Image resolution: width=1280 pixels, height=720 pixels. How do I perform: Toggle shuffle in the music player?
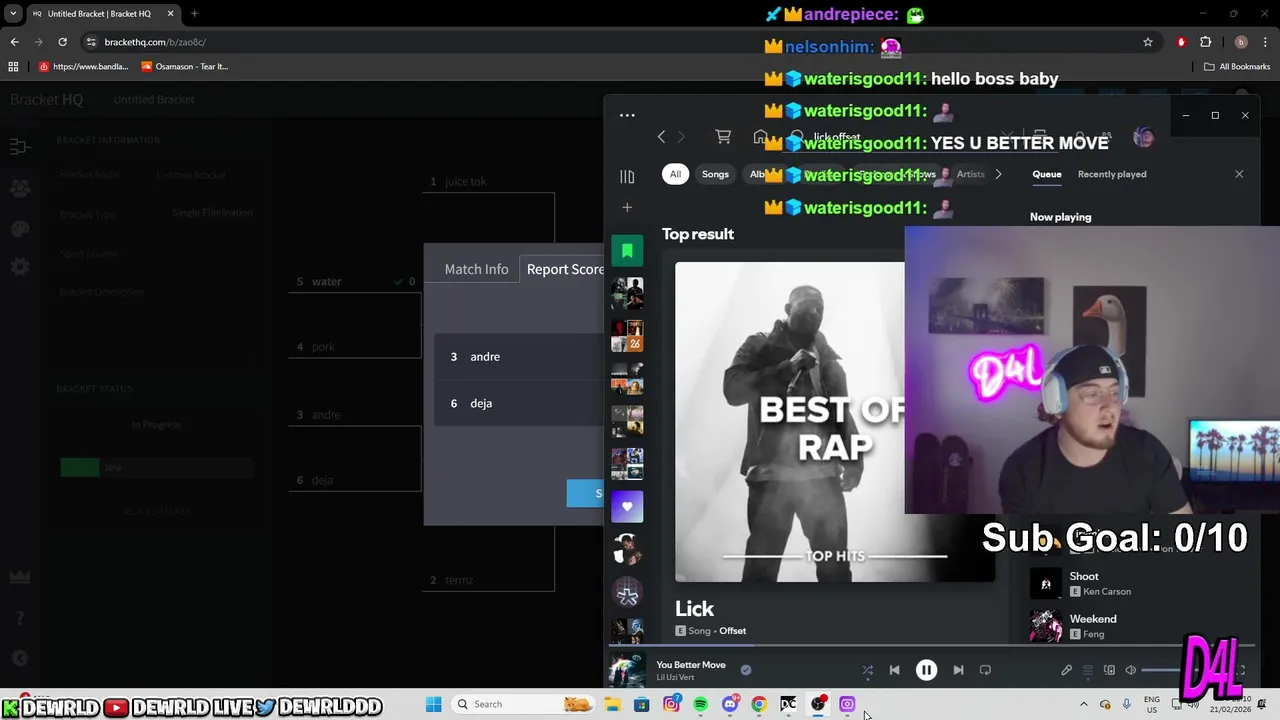(867, 670)
